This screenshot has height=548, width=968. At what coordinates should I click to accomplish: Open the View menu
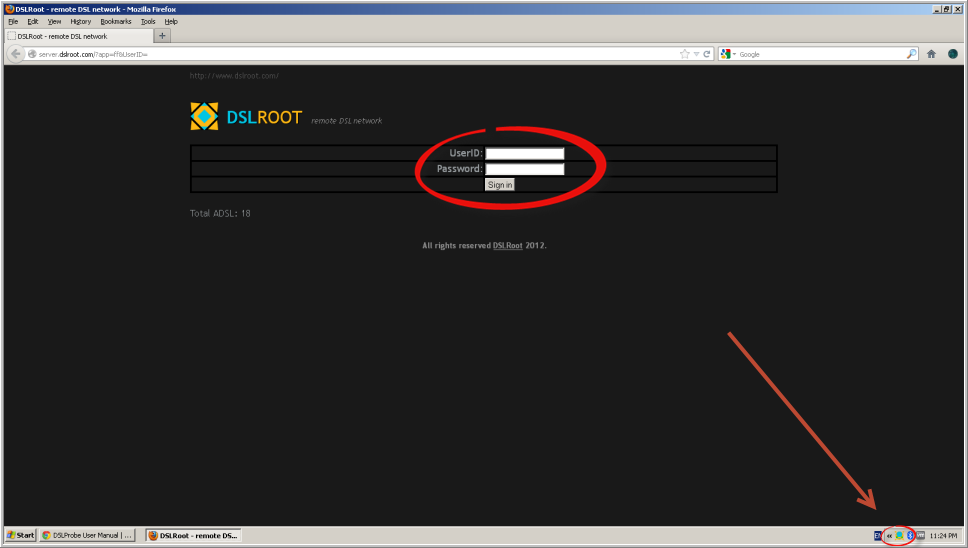pyautogui.click(x=54, y=22)
